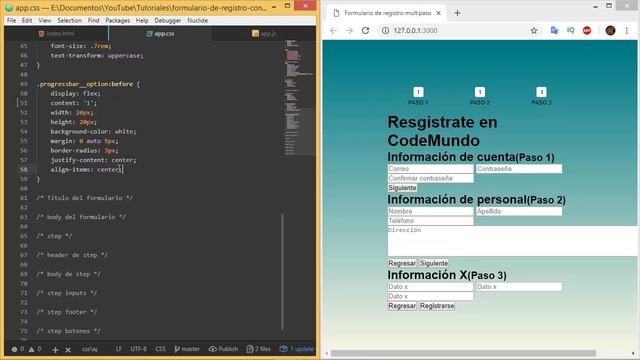This screenshot has width=640, height=360.
Task: Click the css file path in status bar
Action: click(x=89, y=349)
